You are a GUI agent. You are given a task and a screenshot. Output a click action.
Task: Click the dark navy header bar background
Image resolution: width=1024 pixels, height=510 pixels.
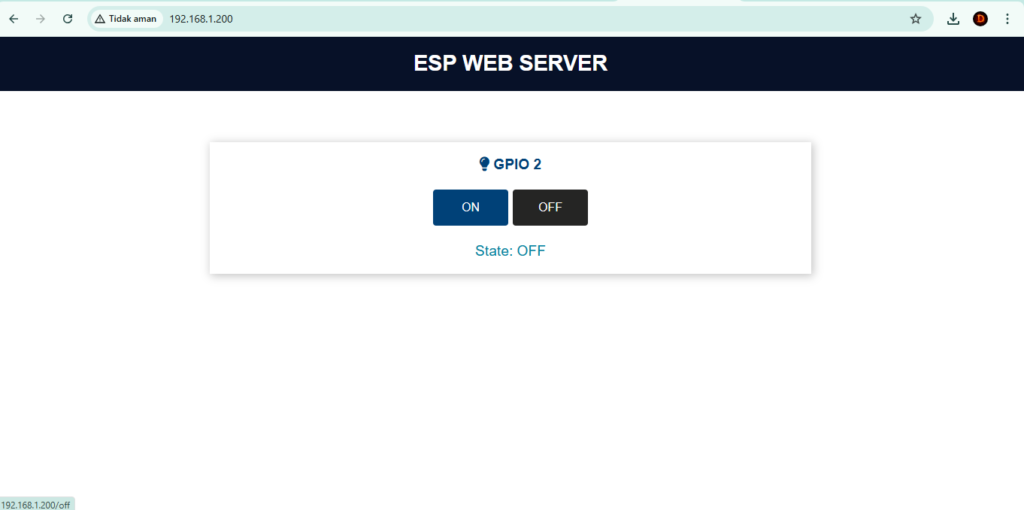(200, 64)
